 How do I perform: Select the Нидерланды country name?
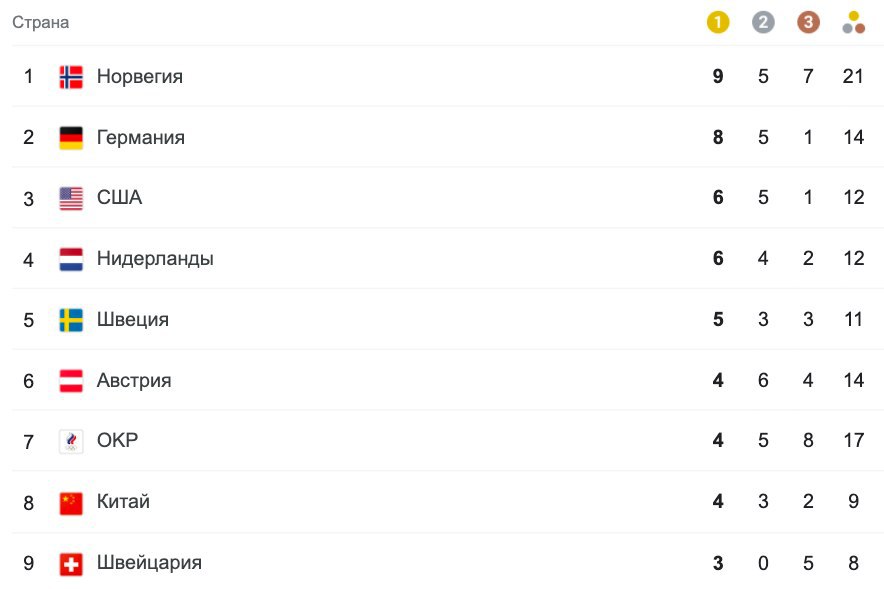point(155,259)
